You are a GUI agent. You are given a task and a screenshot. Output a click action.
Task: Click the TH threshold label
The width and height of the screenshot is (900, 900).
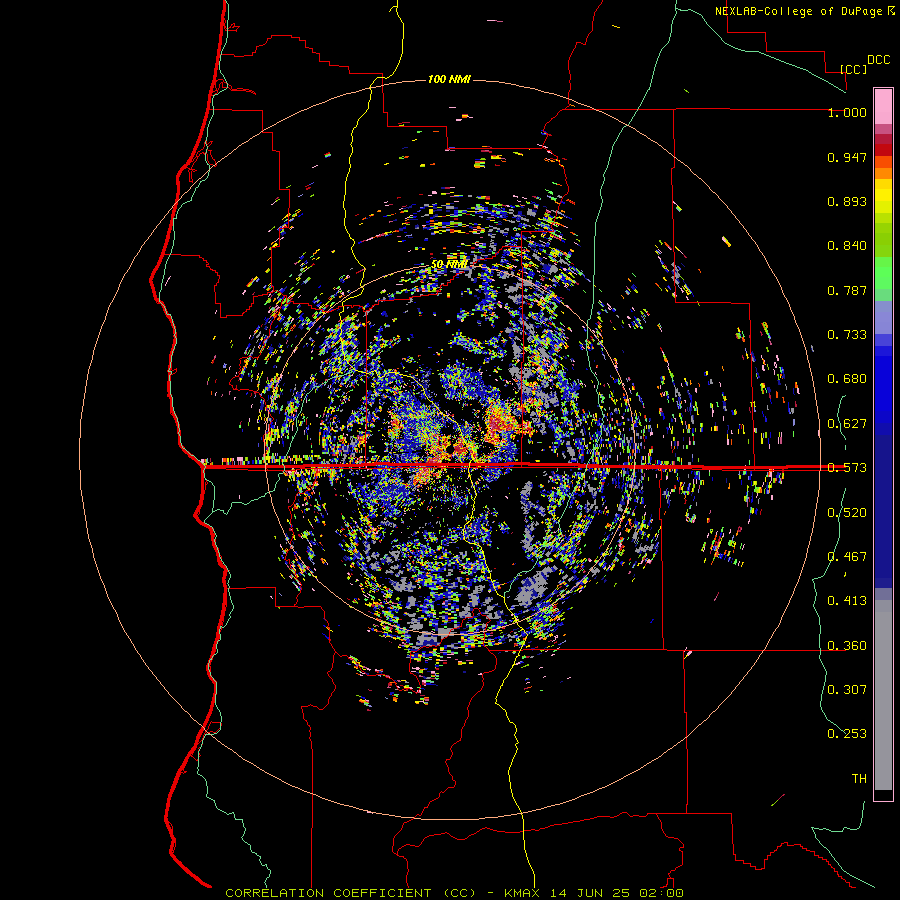(x=859, y=779)
